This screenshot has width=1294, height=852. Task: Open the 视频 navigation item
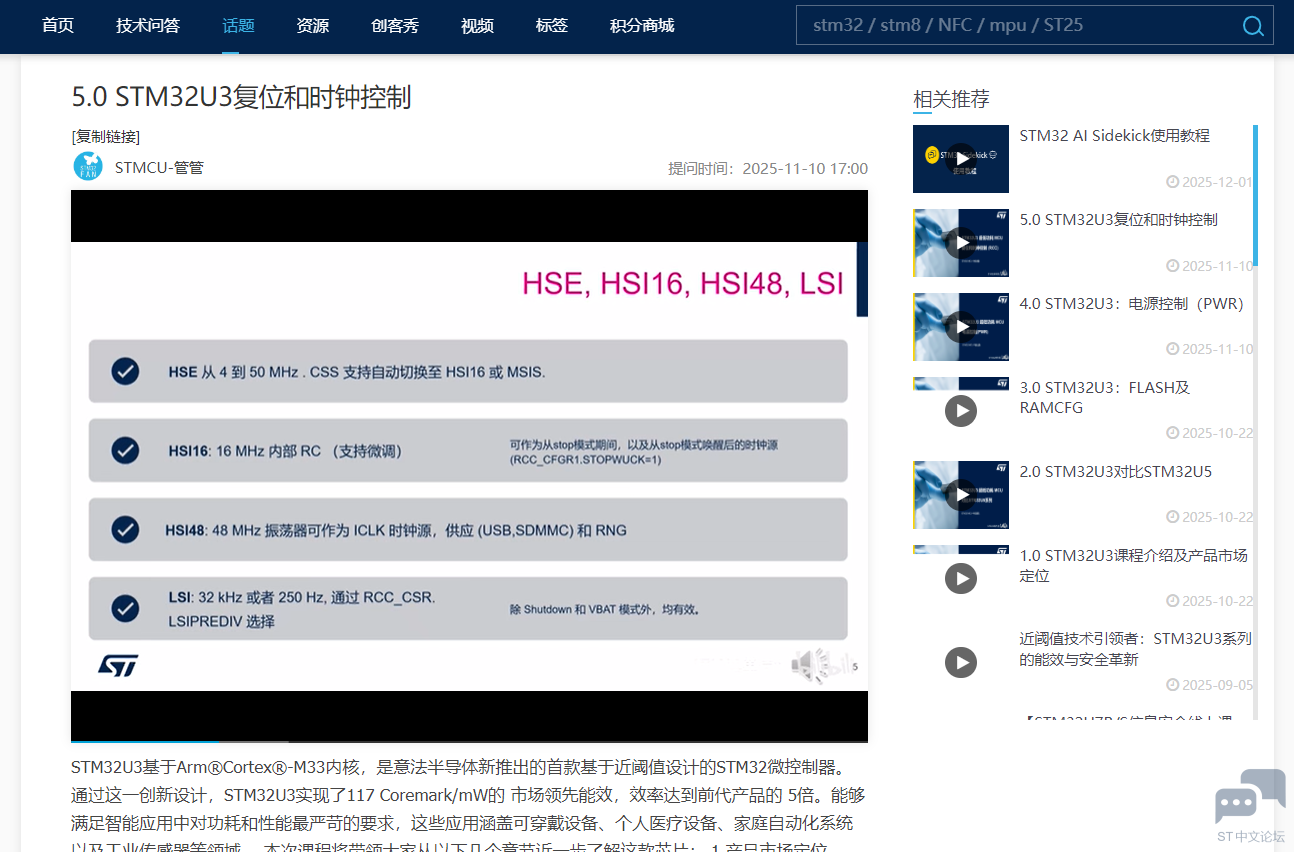pyautogui.click(x=477, y=26)
